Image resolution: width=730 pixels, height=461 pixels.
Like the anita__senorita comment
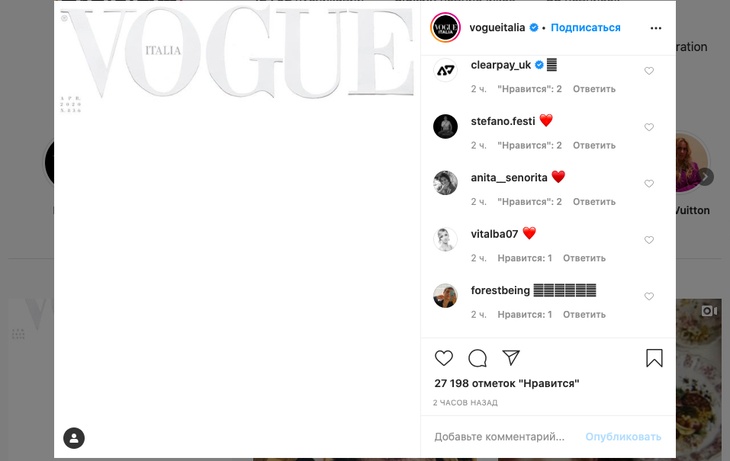pos(649,183)
